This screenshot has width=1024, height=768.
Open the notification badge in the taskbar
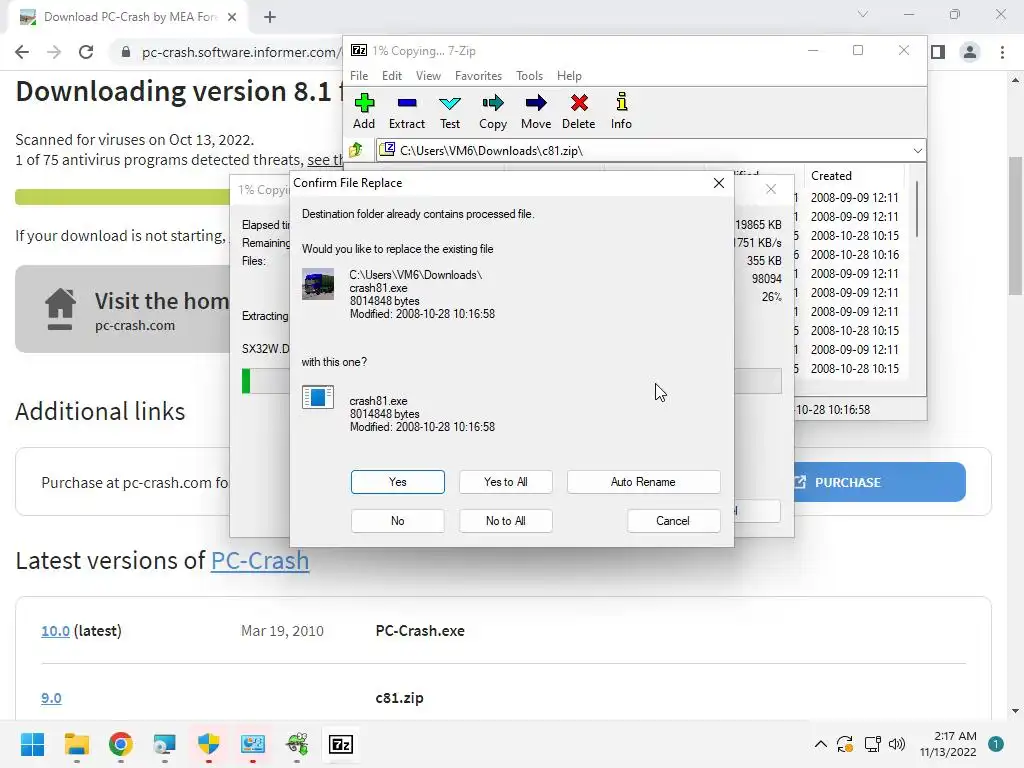point(995,744)
